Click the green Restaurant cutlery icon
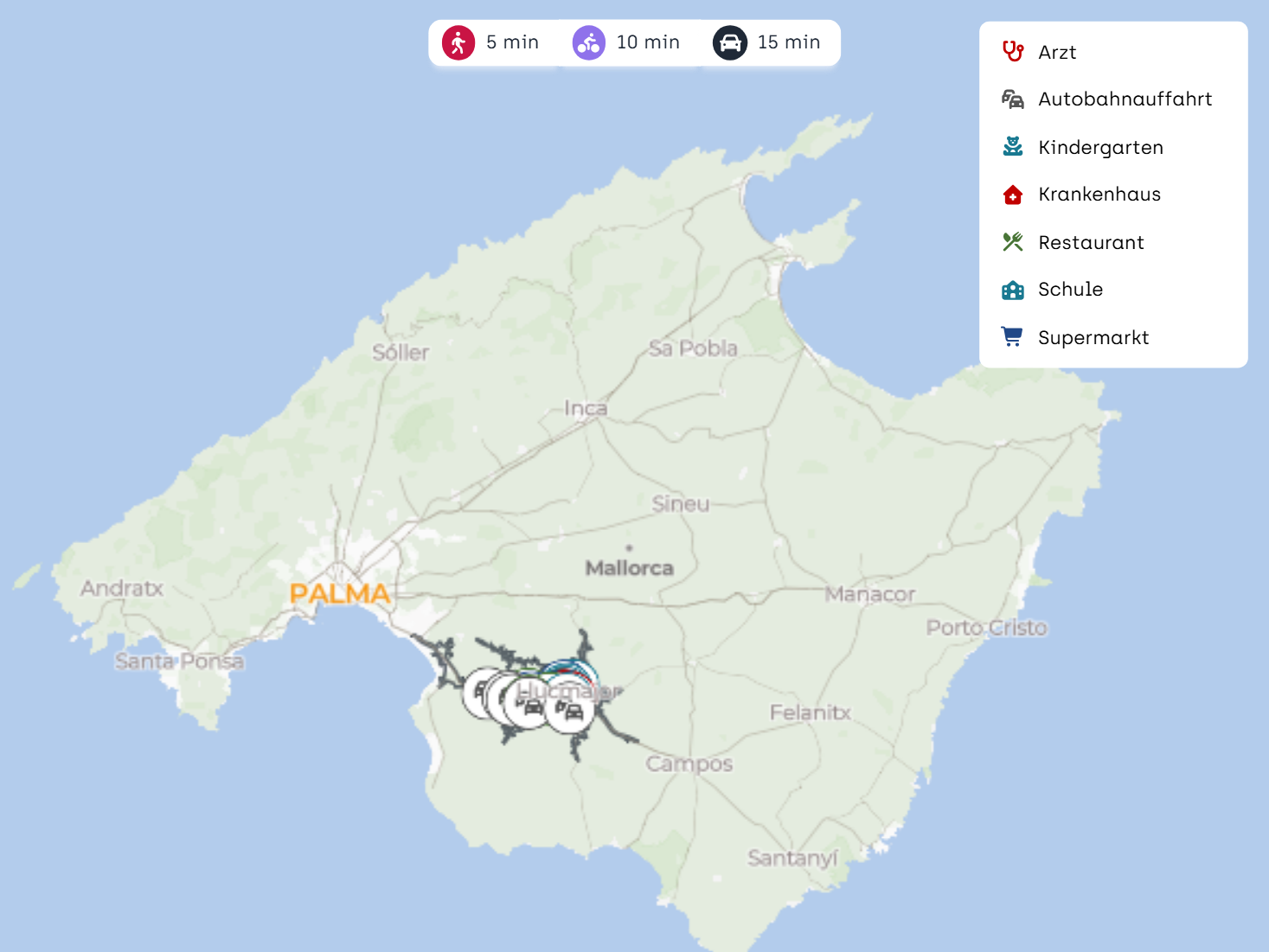The image size is (1269, 952). tap(1012, 242)
